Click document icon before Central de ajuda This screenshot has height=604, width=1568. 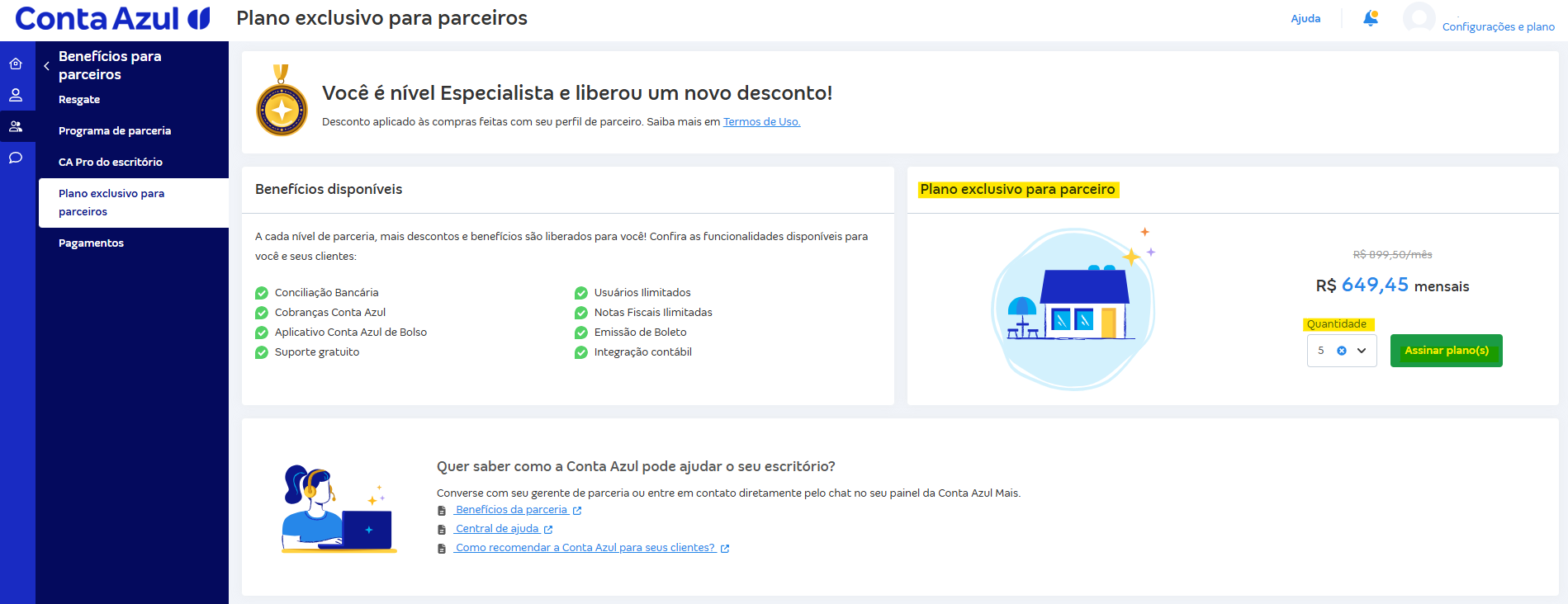point(442,530)
